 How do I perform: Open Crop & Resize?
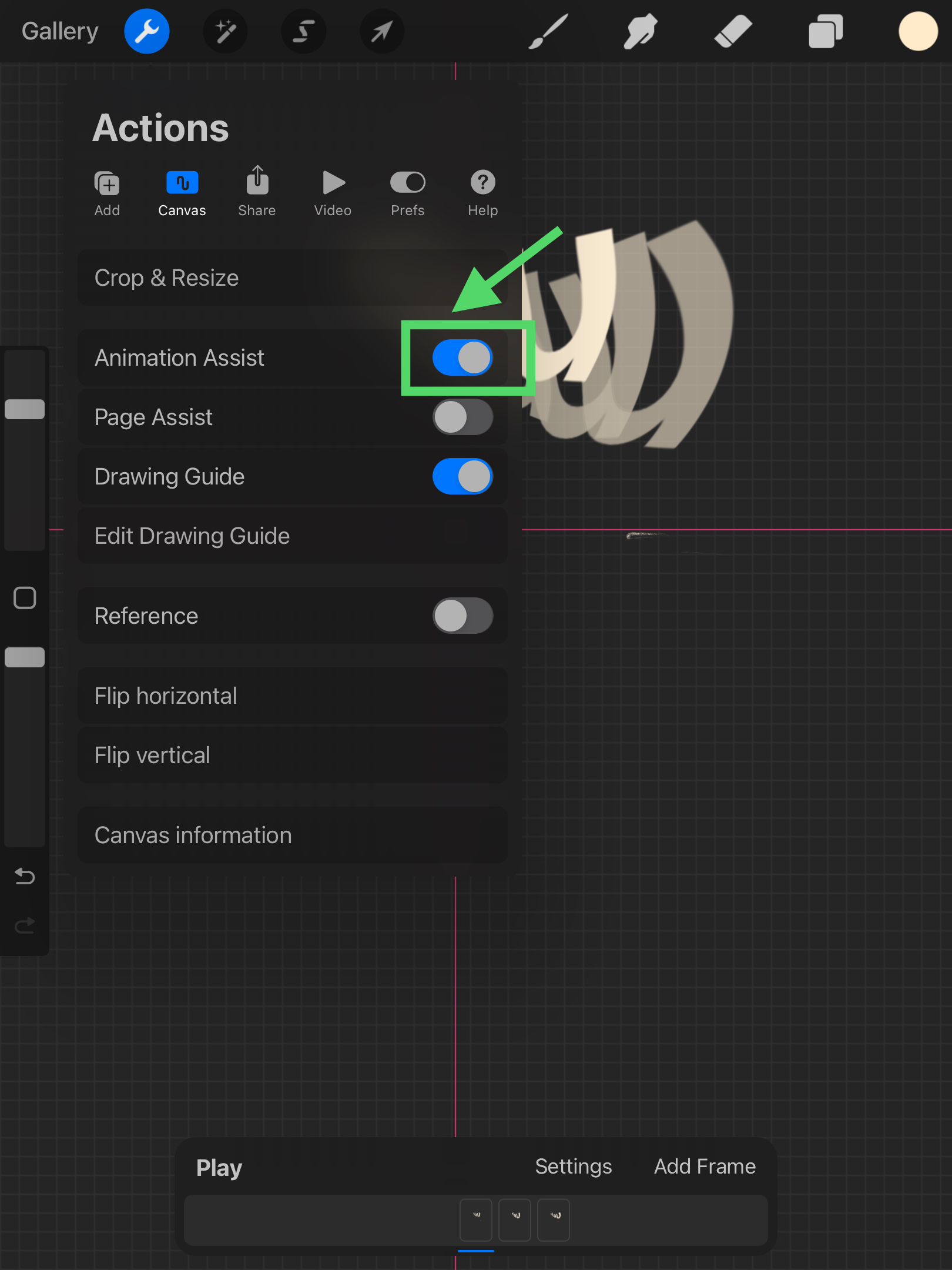pyautogui.click(x=292, y=278)
